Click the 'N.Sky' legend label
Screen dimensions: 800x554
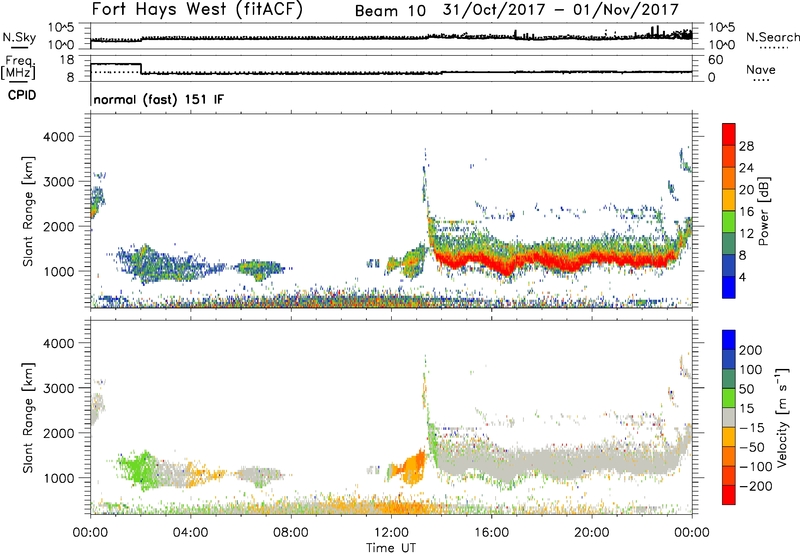pos(19,38)
